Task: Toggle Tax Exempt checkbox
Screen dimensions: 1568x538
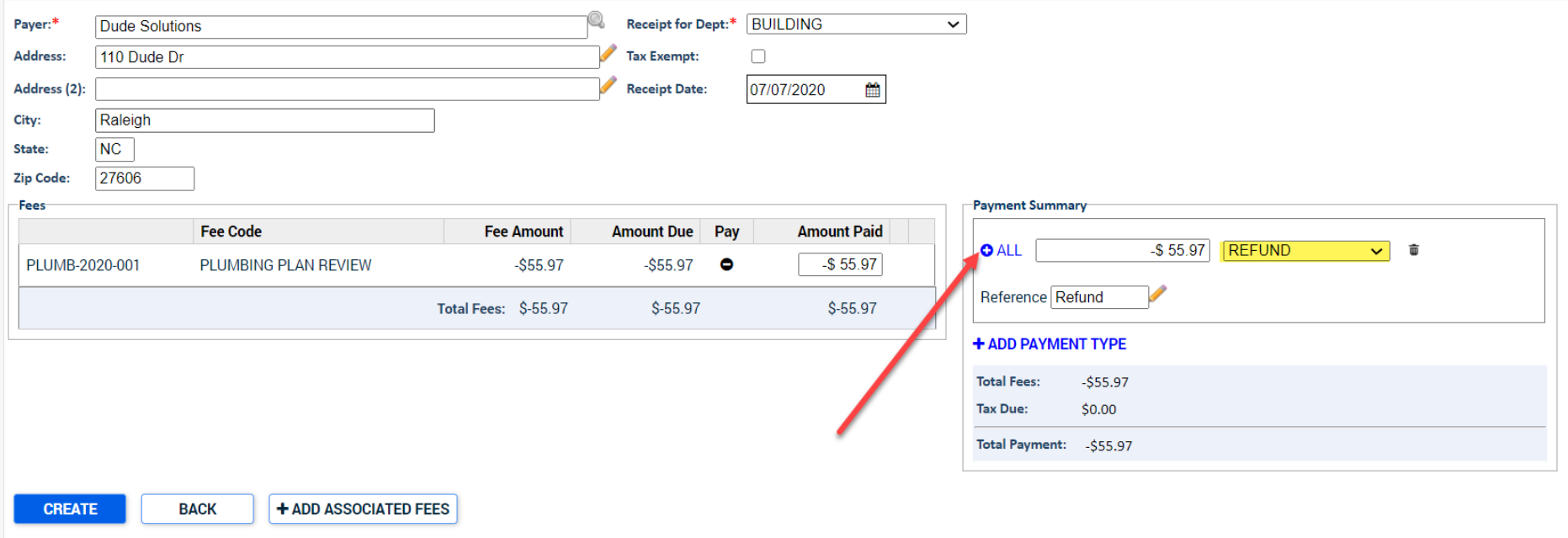Action: pos(758,56)
